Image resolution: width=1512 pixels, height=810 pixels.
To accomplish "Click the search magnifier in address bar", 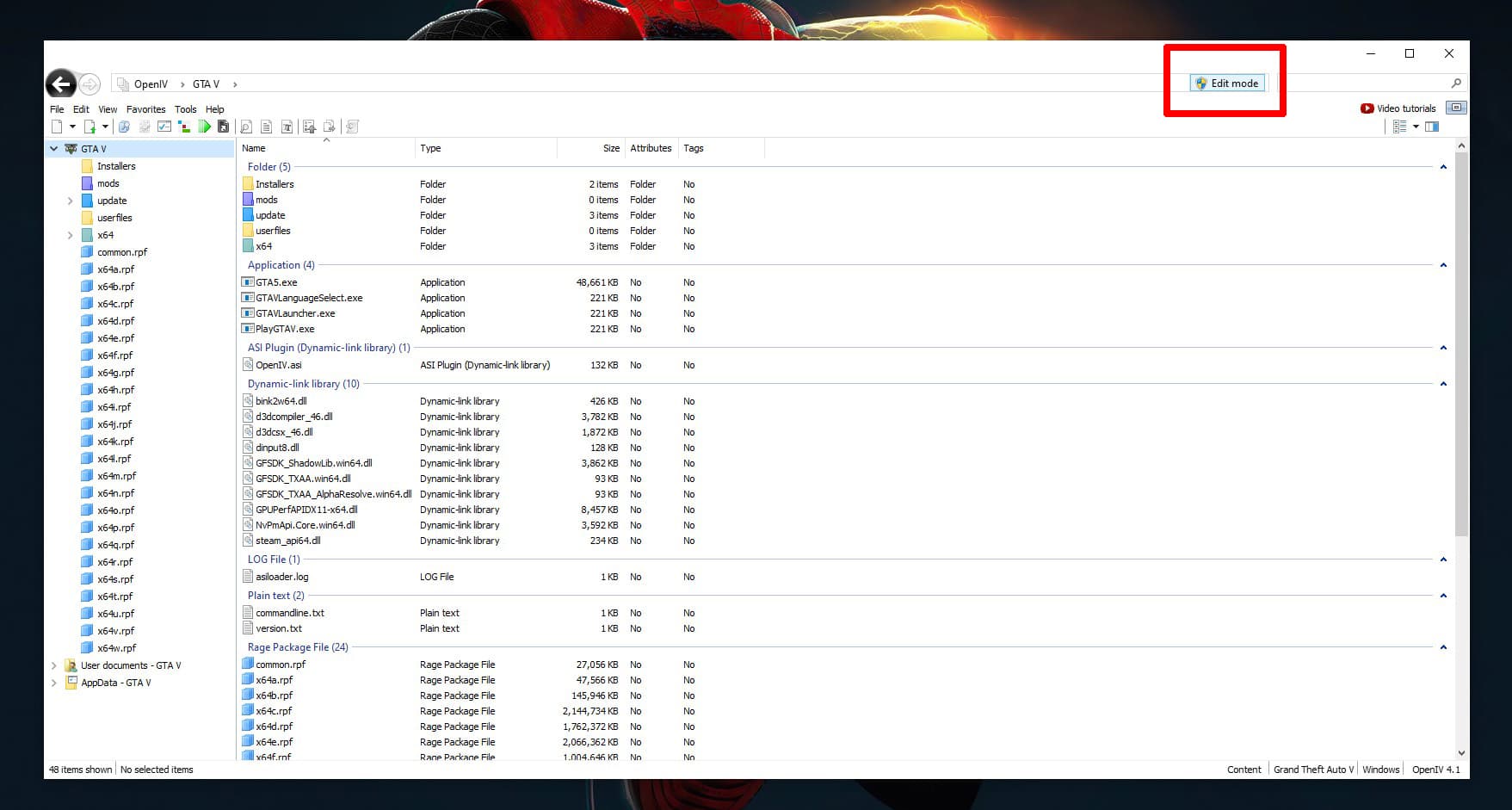I will pyautogui.click(x=1456, y=83).
